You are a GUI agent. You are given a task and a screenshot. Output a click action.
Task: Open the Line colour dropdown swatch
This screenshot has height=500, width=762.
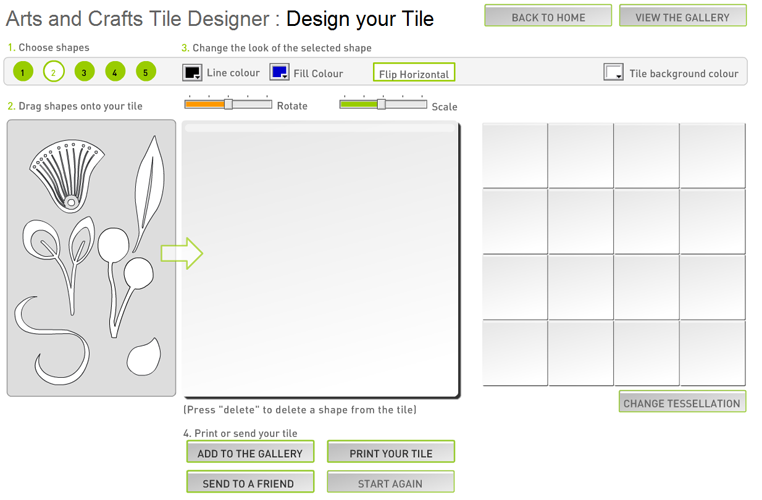click(x=192, y=72)
